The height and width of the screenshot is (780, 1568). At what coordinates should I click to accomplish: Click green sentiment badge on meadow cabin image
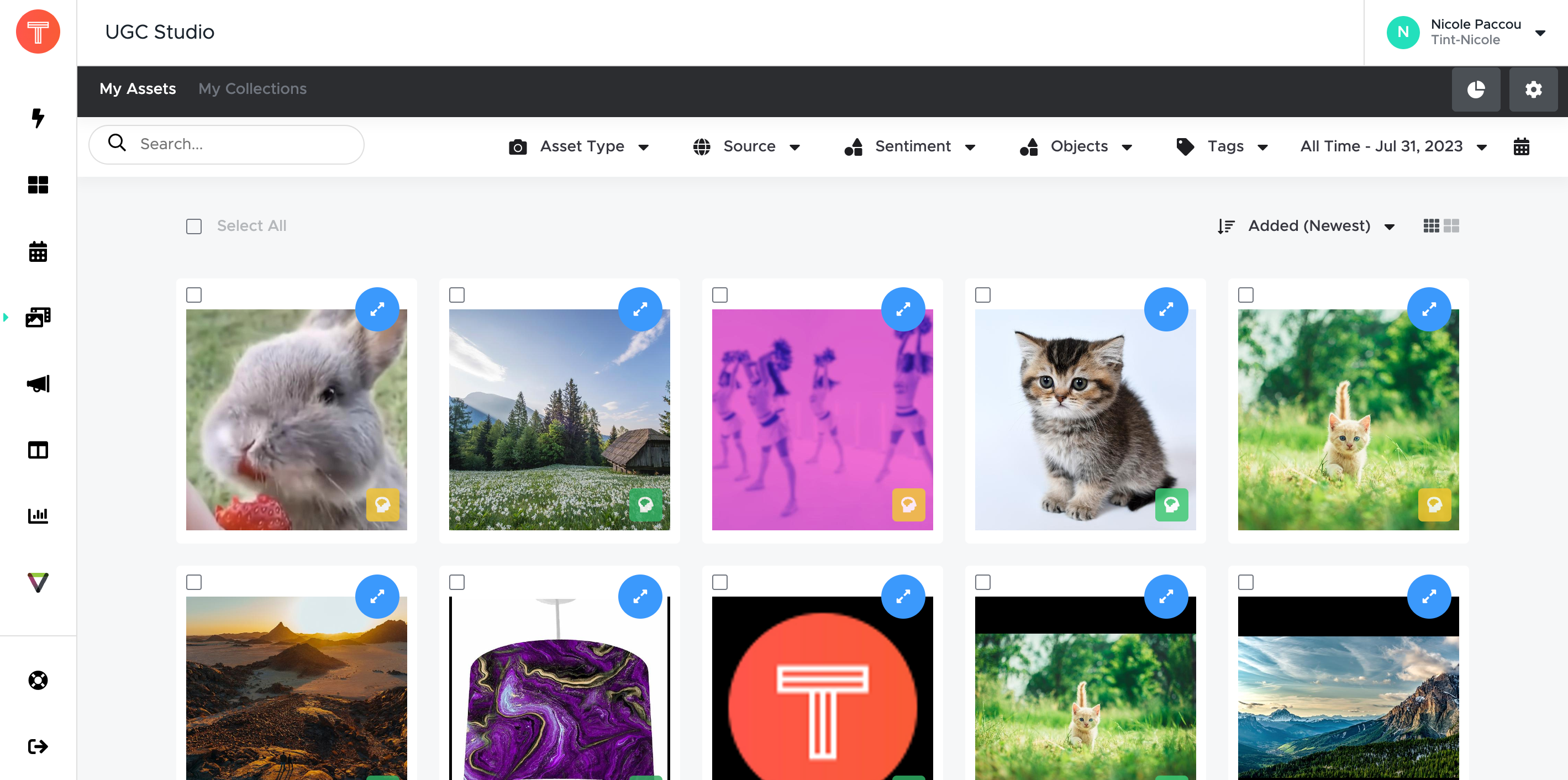[x=646, y=505]
